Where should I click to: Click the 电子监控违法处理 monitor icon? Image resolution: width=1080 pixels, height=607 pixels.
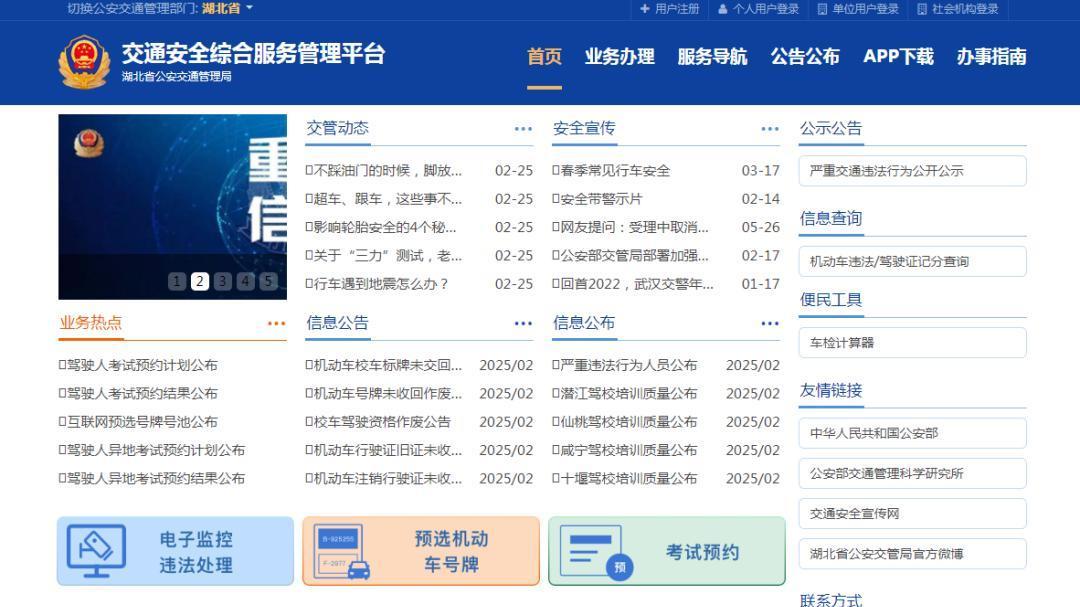[x=96, y=551]
